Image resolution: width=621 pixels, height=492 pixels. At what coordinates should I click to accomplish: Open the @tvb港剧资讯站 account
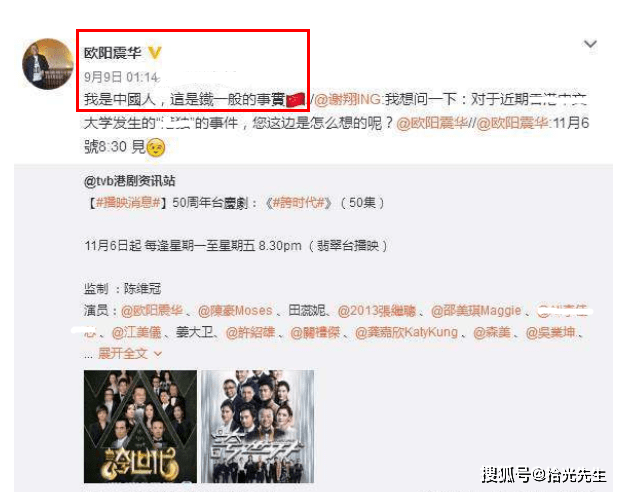[130, 181]
